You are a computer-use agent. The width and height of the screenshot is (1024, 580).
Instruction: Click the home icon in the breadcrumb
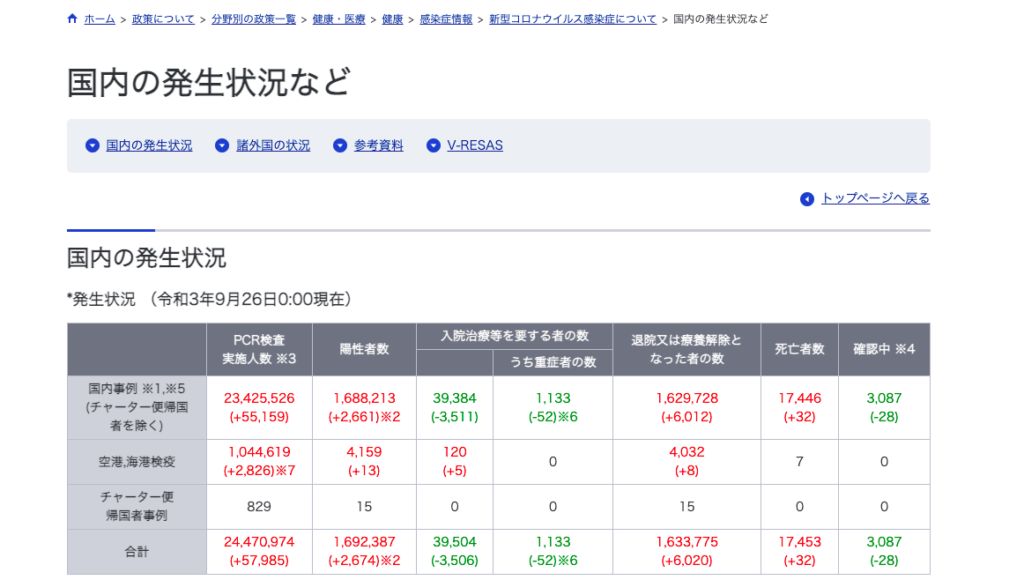pyautogui.click(x=72, y=19)
